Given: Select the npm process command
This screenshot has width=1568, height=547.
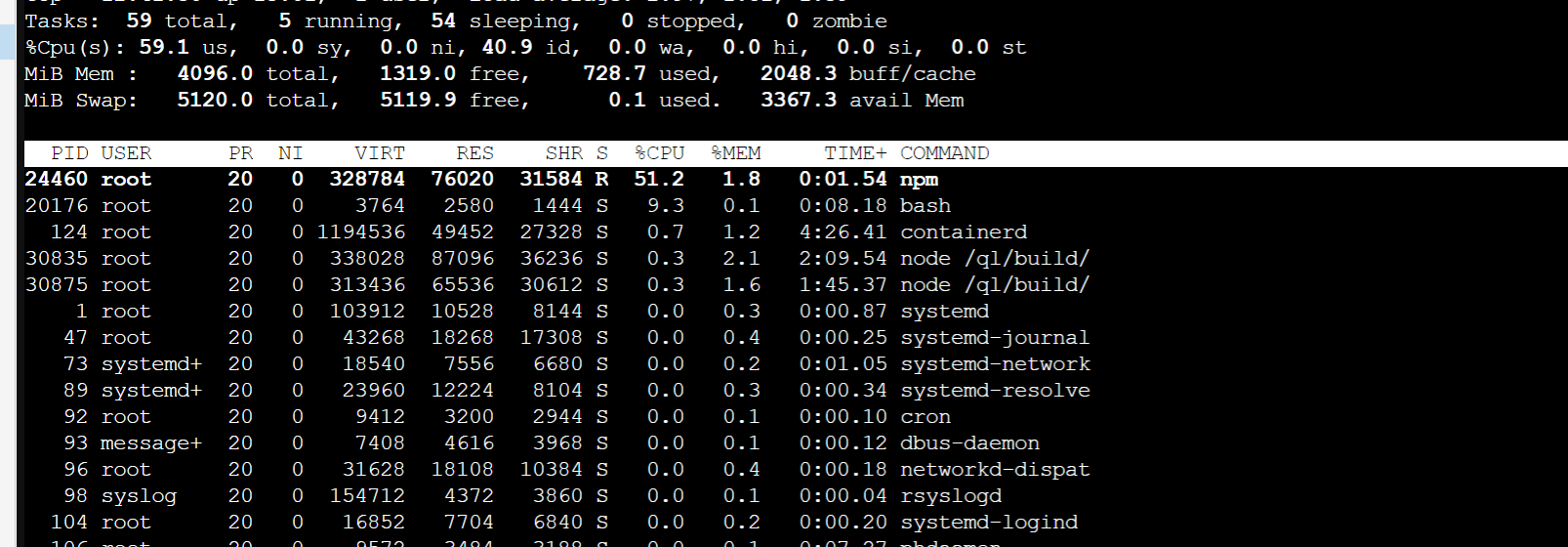Looking at the screenshot, I should pyautogui.click(x=919, y=180).
